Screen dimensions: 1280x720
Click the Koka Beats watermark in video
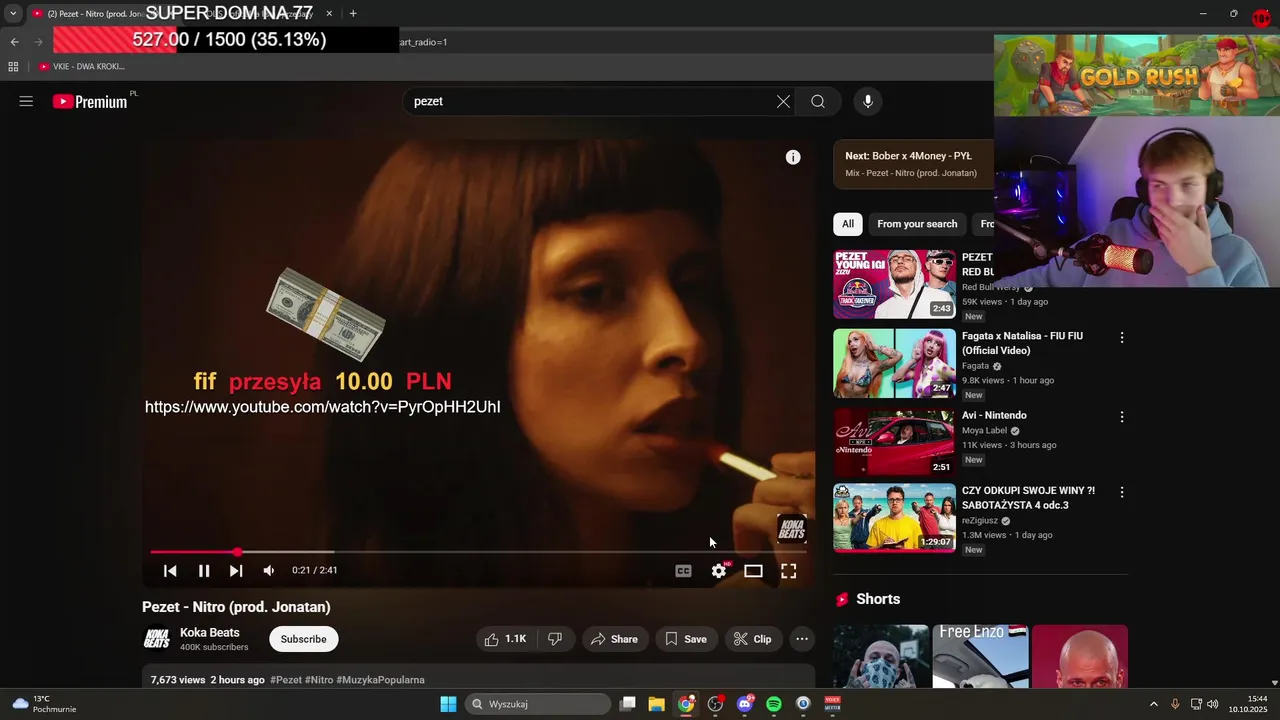(791, 529)
